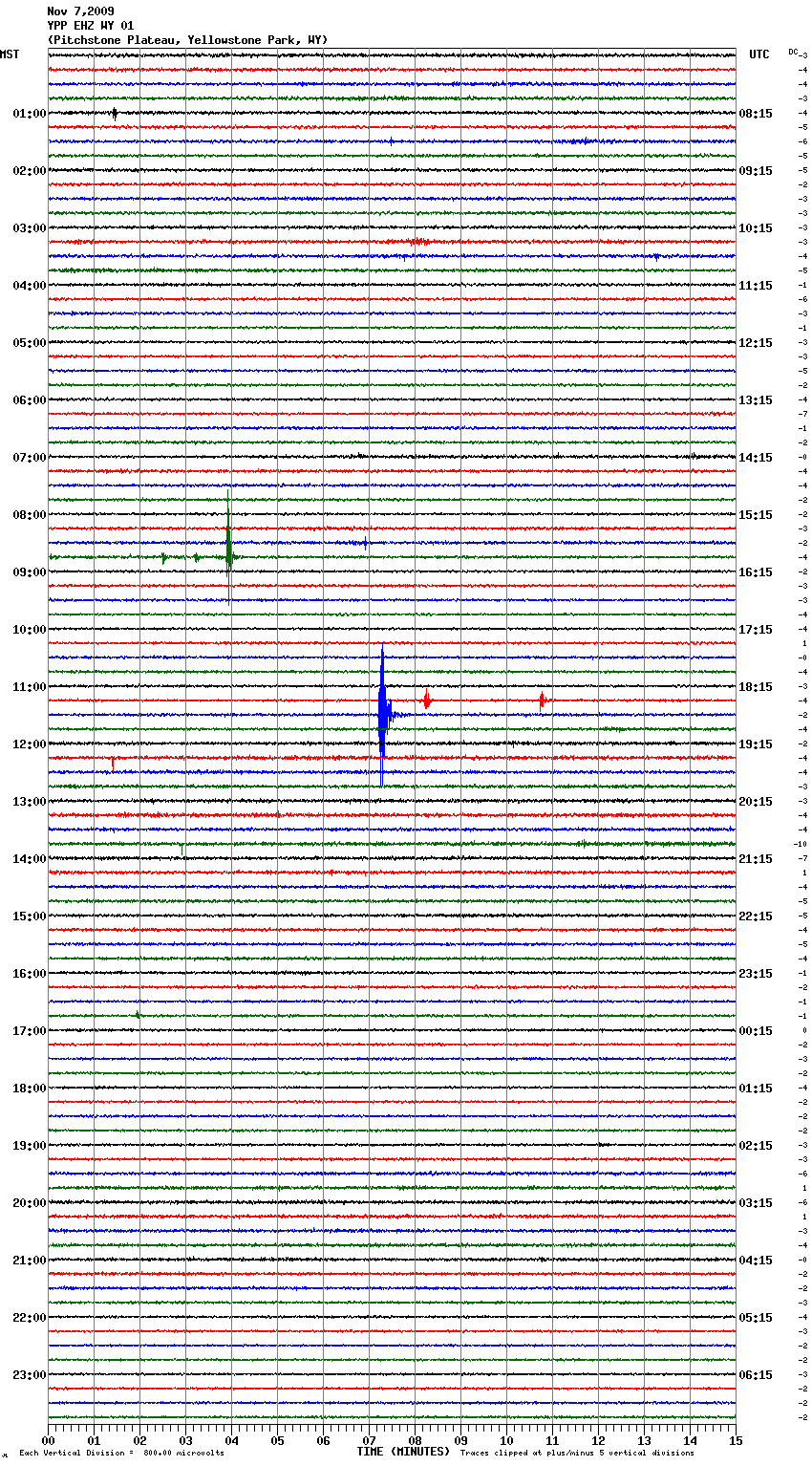Select the 23:00 MST time label
Viewport: 812px width, 1466px height.
(30, 1375)
